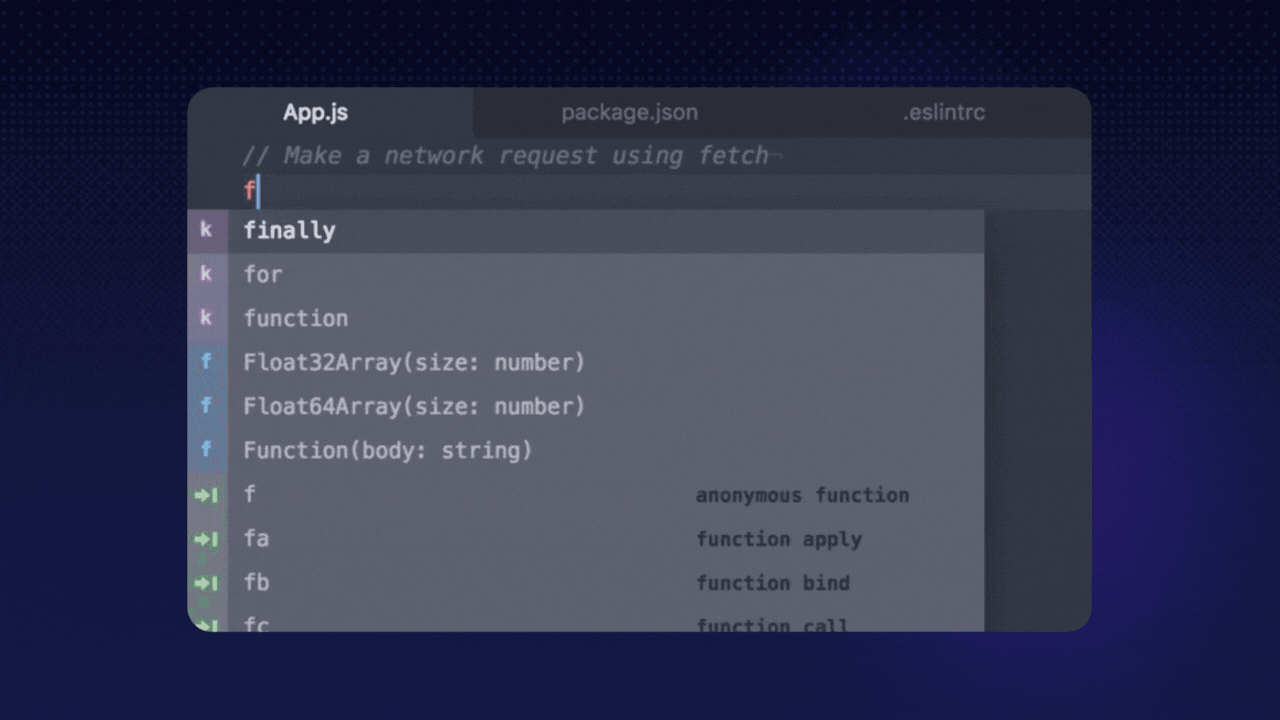1280x720 pixels.
Task: Select Float64Array(size: number) suggestion
Action: 414,407
